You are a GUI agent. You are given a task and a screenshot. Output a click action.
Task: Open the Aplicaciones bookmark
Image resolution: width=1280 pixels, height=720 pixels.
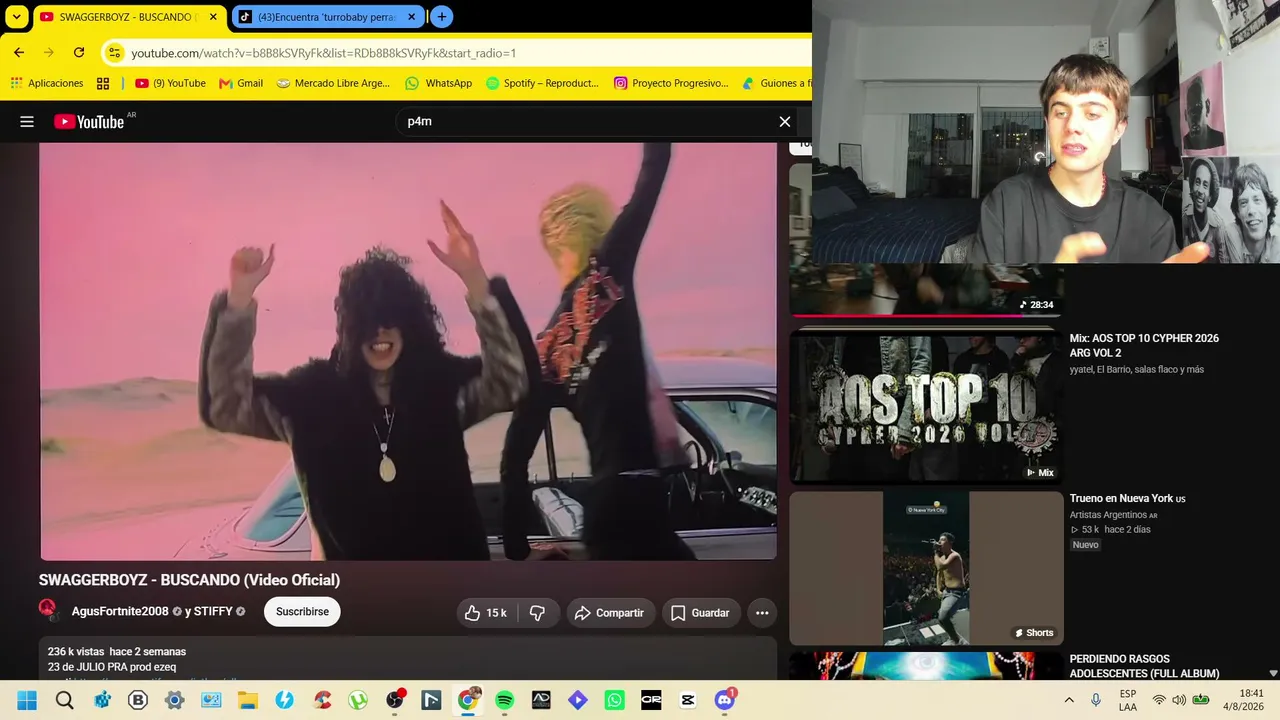tap(47, 83)
